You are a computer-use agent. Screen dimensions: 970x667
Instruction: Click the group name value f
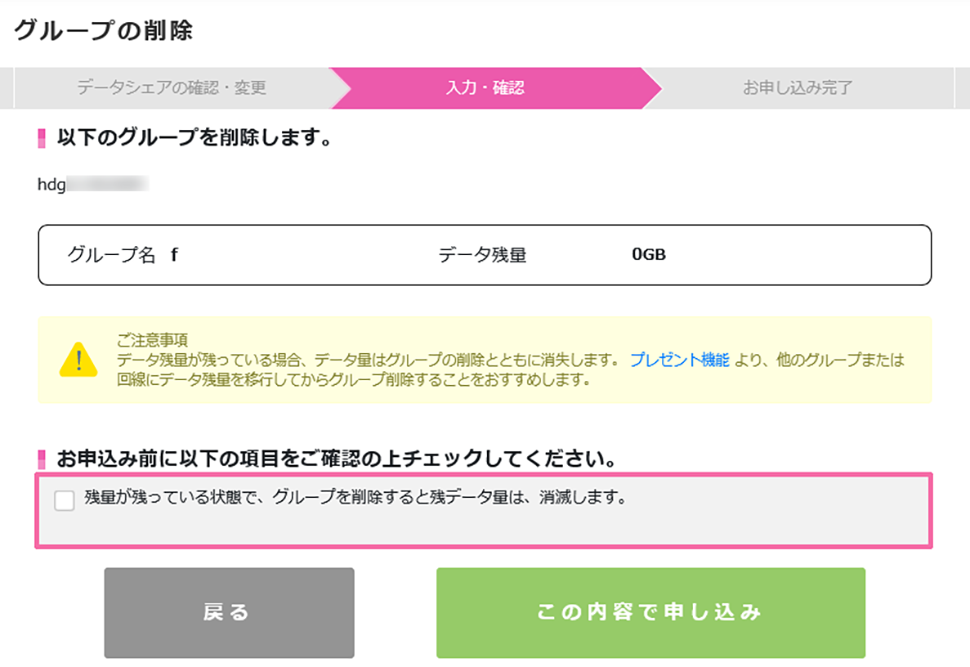click(174, 255)
